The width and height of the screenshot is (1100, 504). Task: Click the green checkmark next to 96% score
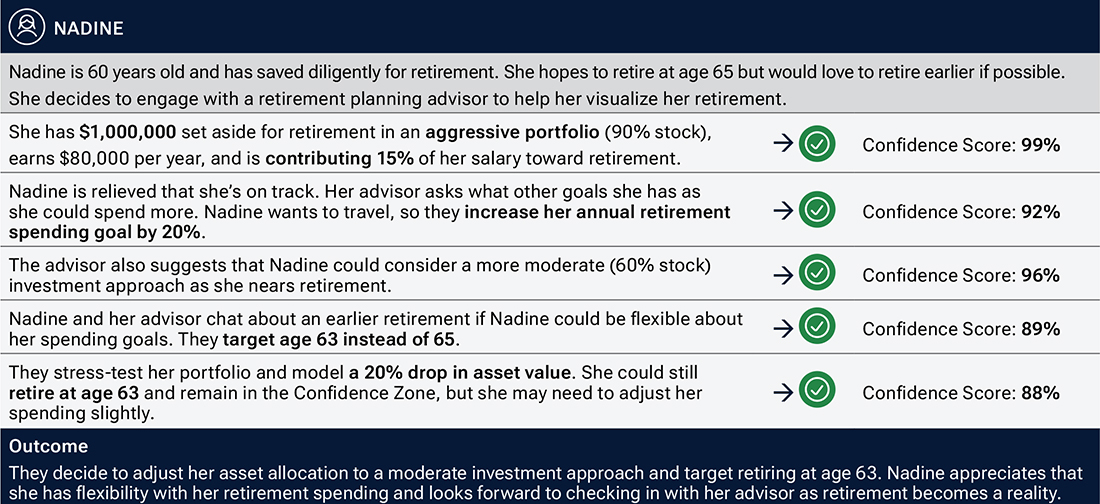[818, 275]
